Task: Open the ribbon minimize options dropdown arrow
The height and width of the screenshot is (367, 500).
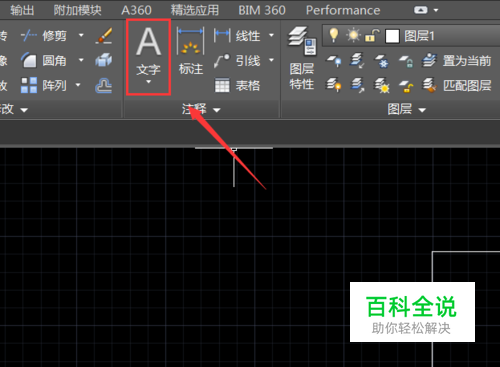Action: (436, 10)
